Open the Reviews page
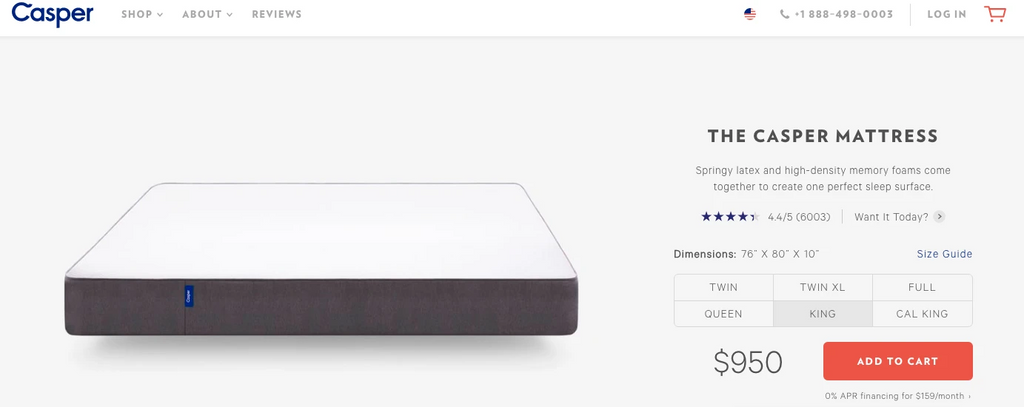 coord(277,14)
